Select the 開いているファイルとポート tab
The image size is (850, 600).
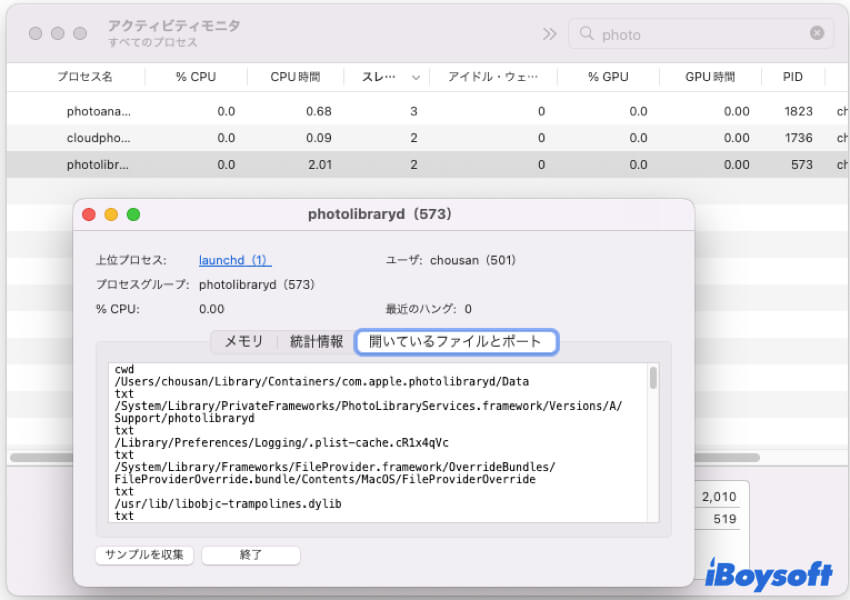456,341
